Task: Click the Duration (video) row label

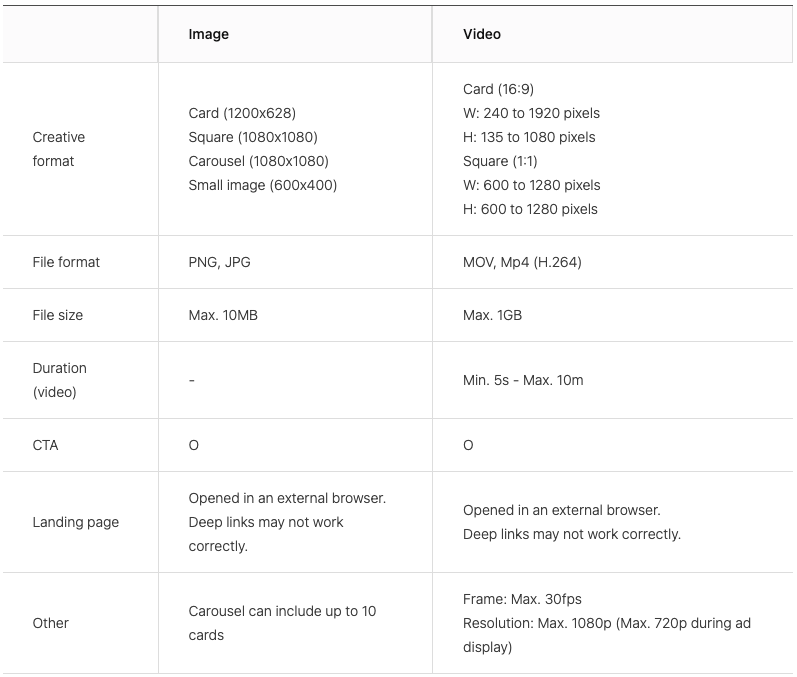Action: pos(59,380)
